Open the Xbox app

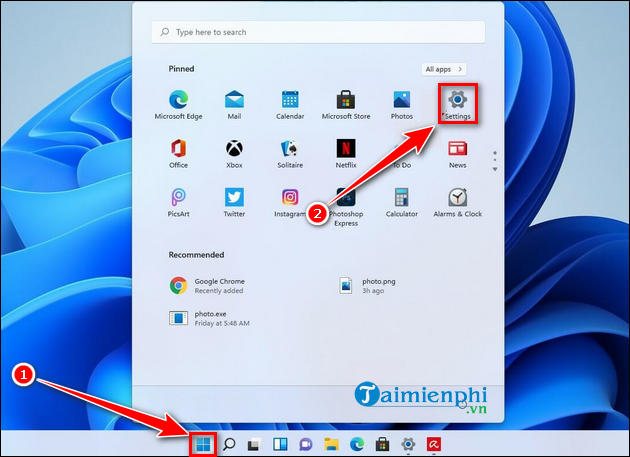click(234, 154)
